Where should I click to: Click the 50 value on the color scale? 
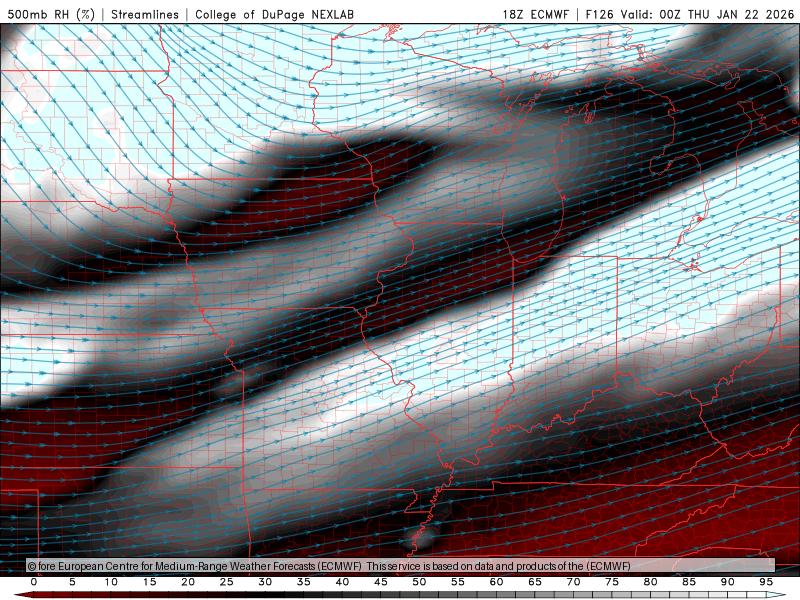click(x=419, y=582)
